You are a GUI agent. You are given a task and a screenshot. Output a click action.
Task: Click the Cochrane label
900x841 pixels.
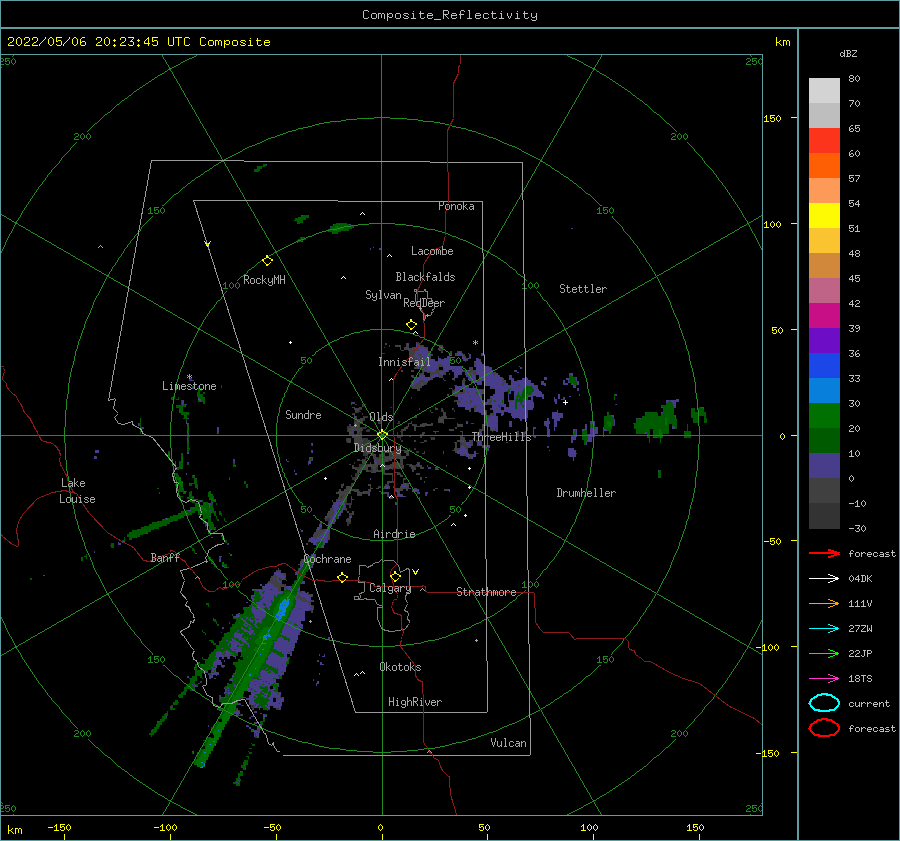click(327, 559)
